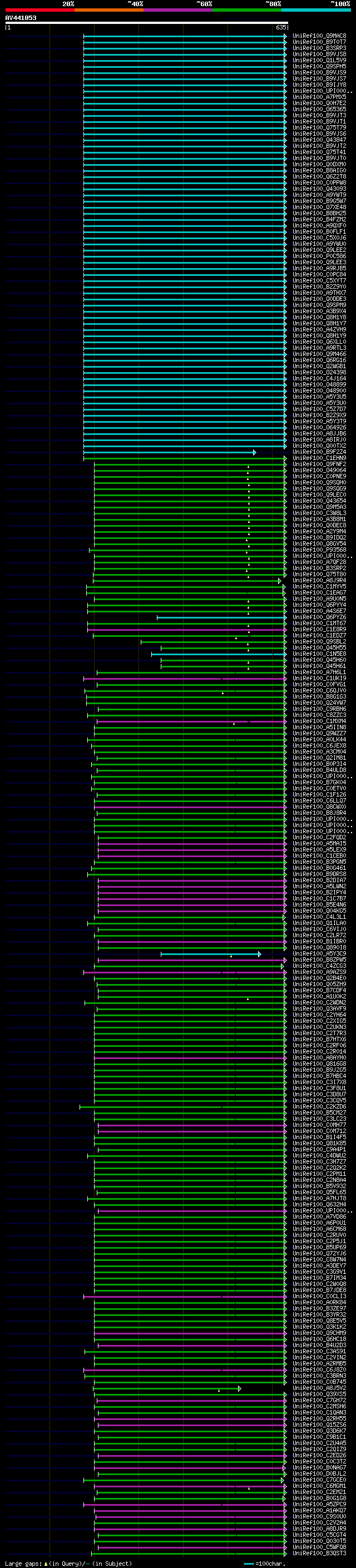Select the UniRef100_Q43093 label

[319, 189]
